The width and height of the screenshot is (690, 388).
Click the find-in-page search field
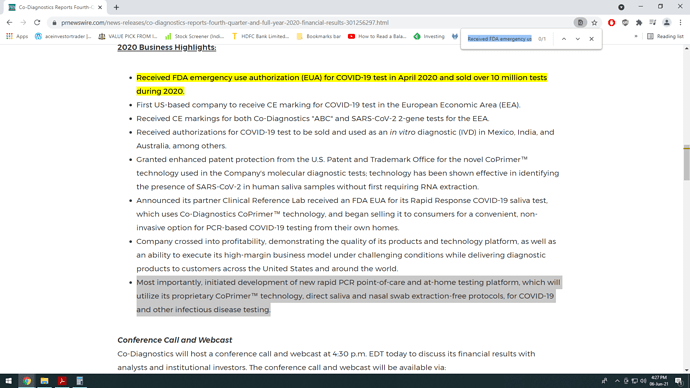[499, 39]
